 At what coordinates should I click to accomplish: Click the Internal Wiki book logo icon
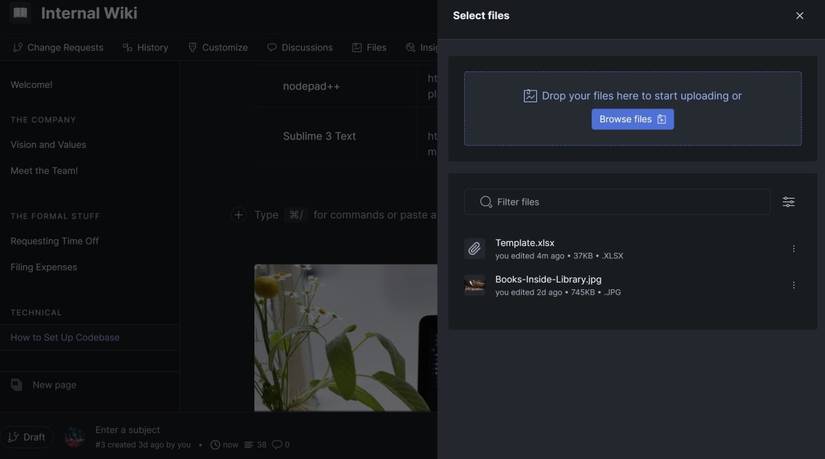coord(20,13)
